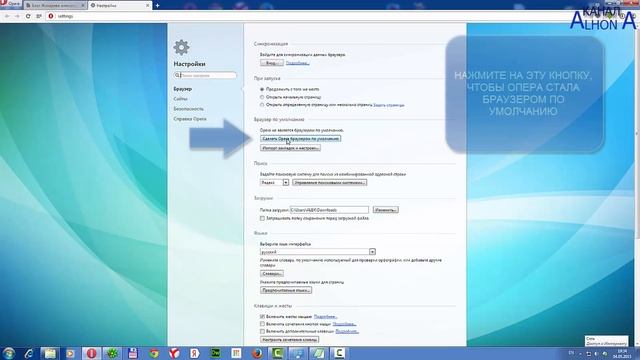640x360 pixels.
Task: Click Изменить download folder button
Action: [385, 210]
